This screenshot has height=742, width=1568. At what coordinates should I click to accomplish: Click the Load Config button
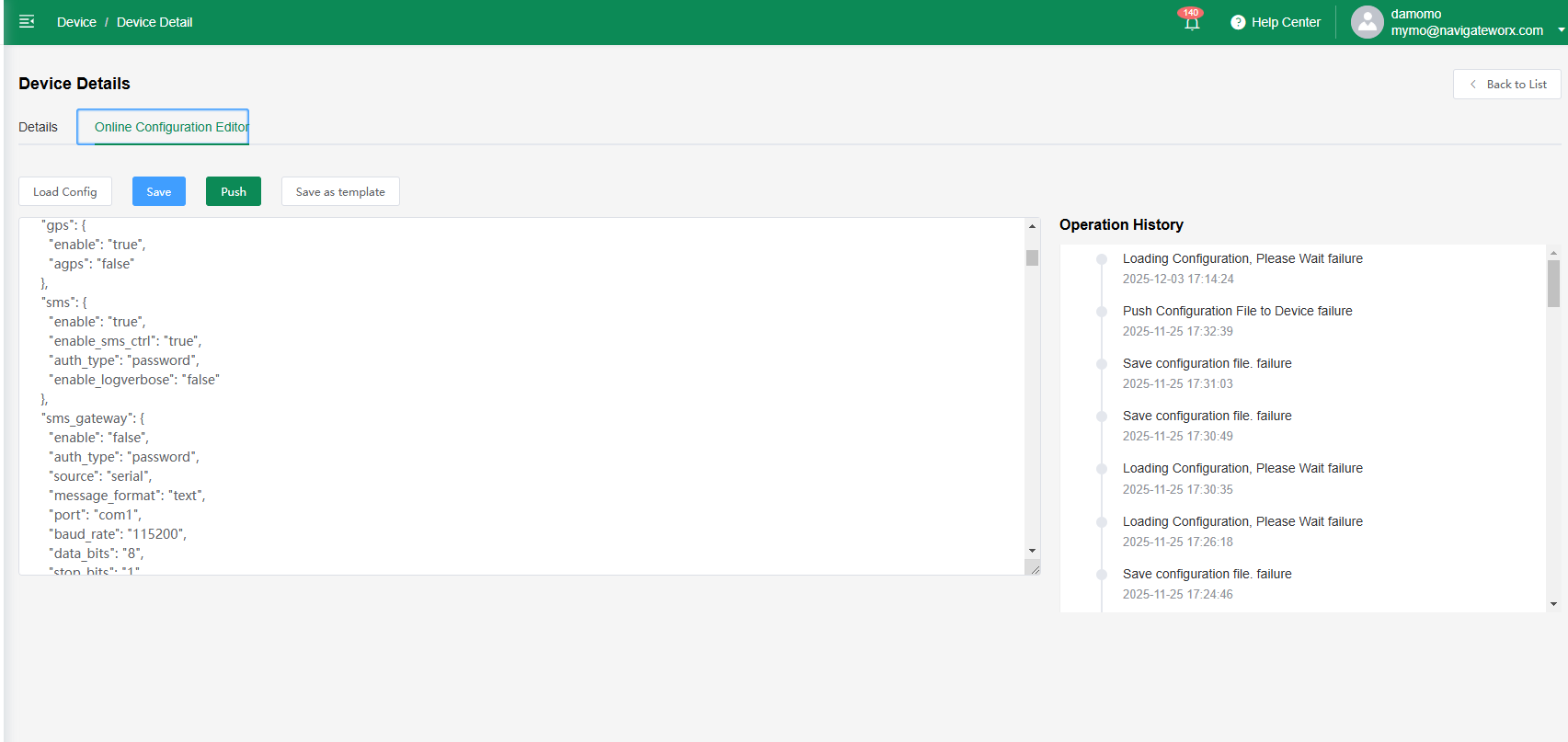tap(65, 191)
